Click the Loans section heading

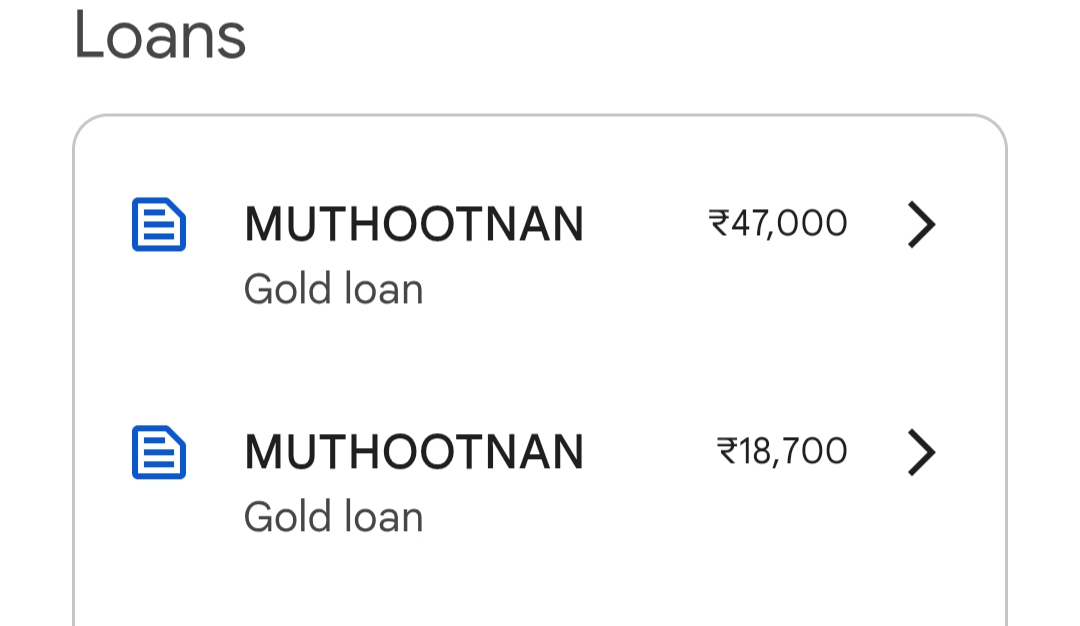[x=160, y=36]
